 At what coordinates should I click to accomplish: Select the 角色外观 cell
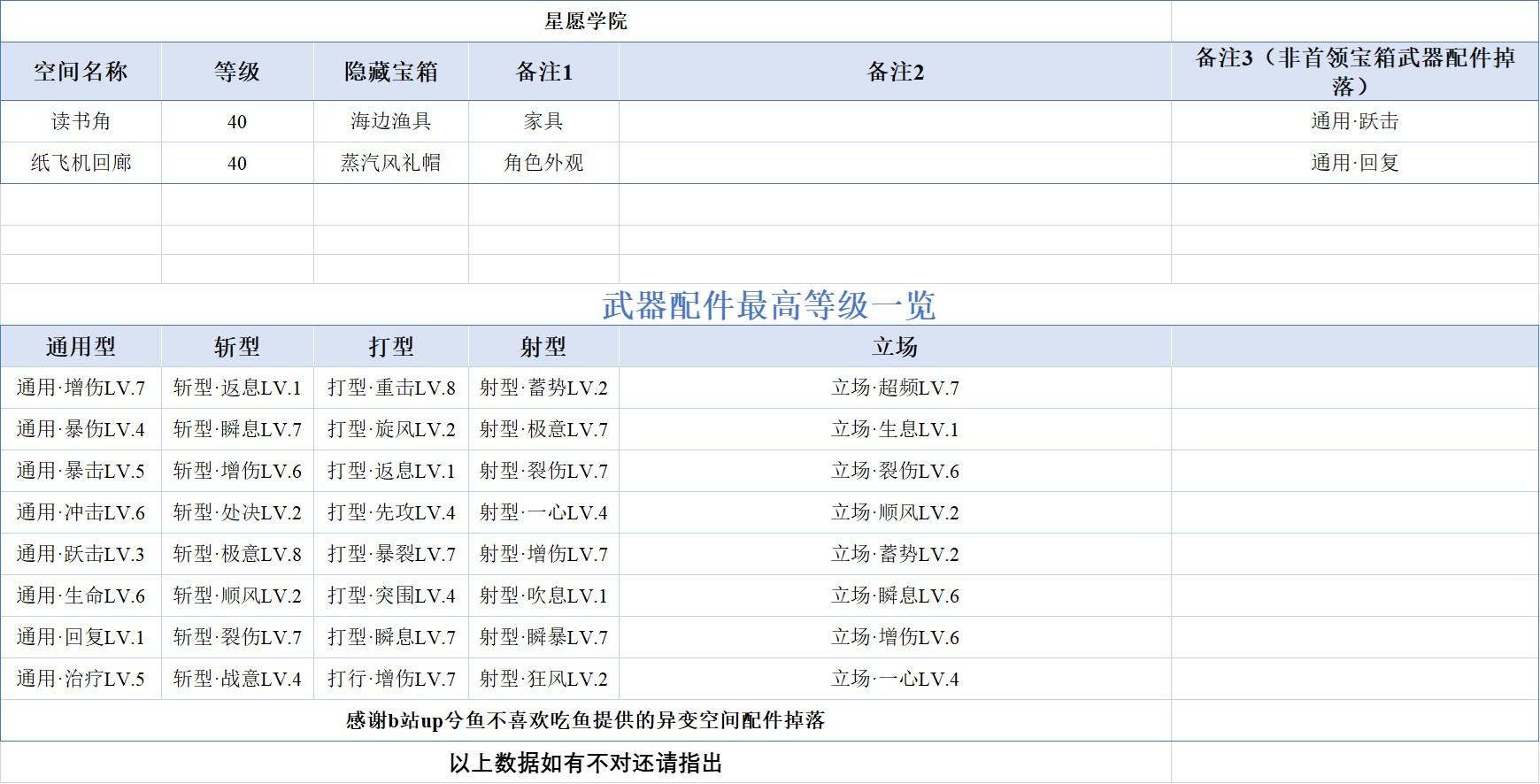coord(543,163)
